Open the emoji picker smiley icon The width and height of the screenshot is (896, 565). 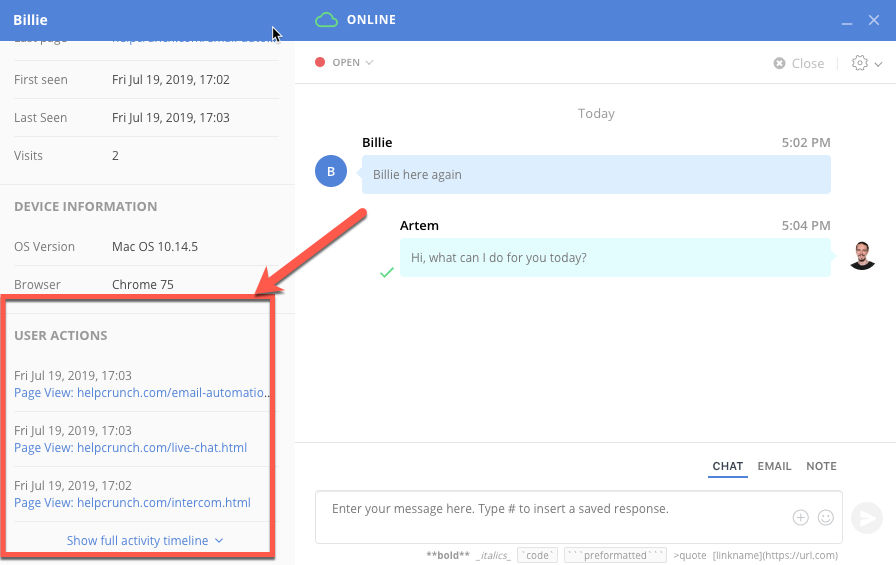click(x=826, y=518)
